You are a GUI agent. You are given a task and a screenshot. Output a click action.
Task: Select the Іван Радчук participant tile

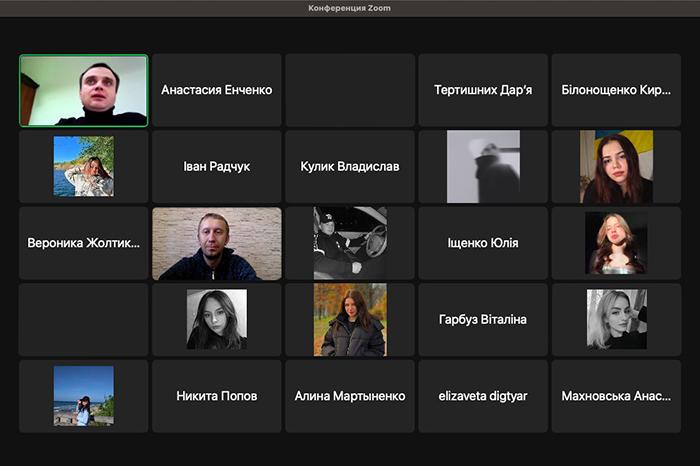click(x=217, y=166)
